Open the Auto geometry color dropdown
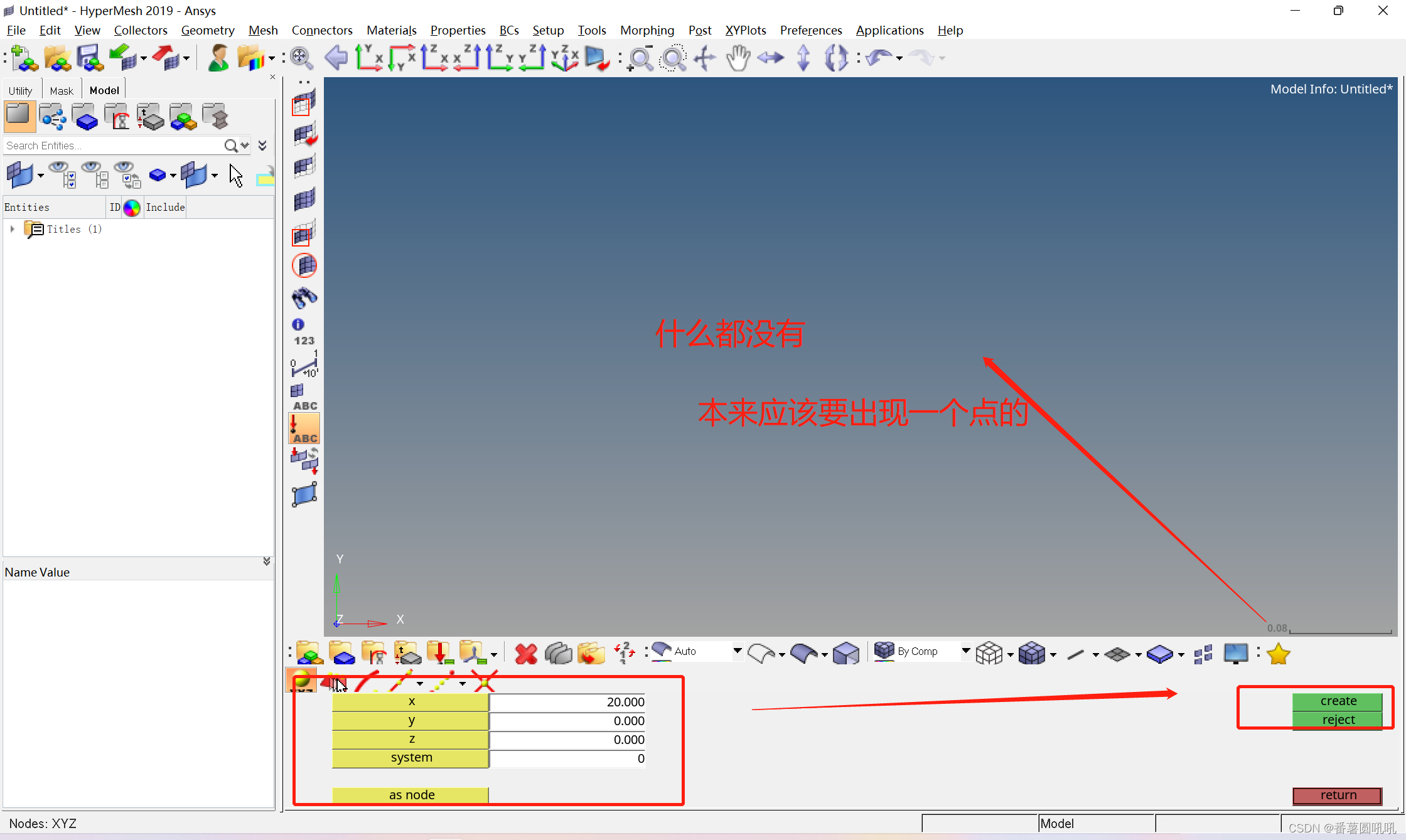This screenshot has width=1406, height=840. tap(737, 651)
